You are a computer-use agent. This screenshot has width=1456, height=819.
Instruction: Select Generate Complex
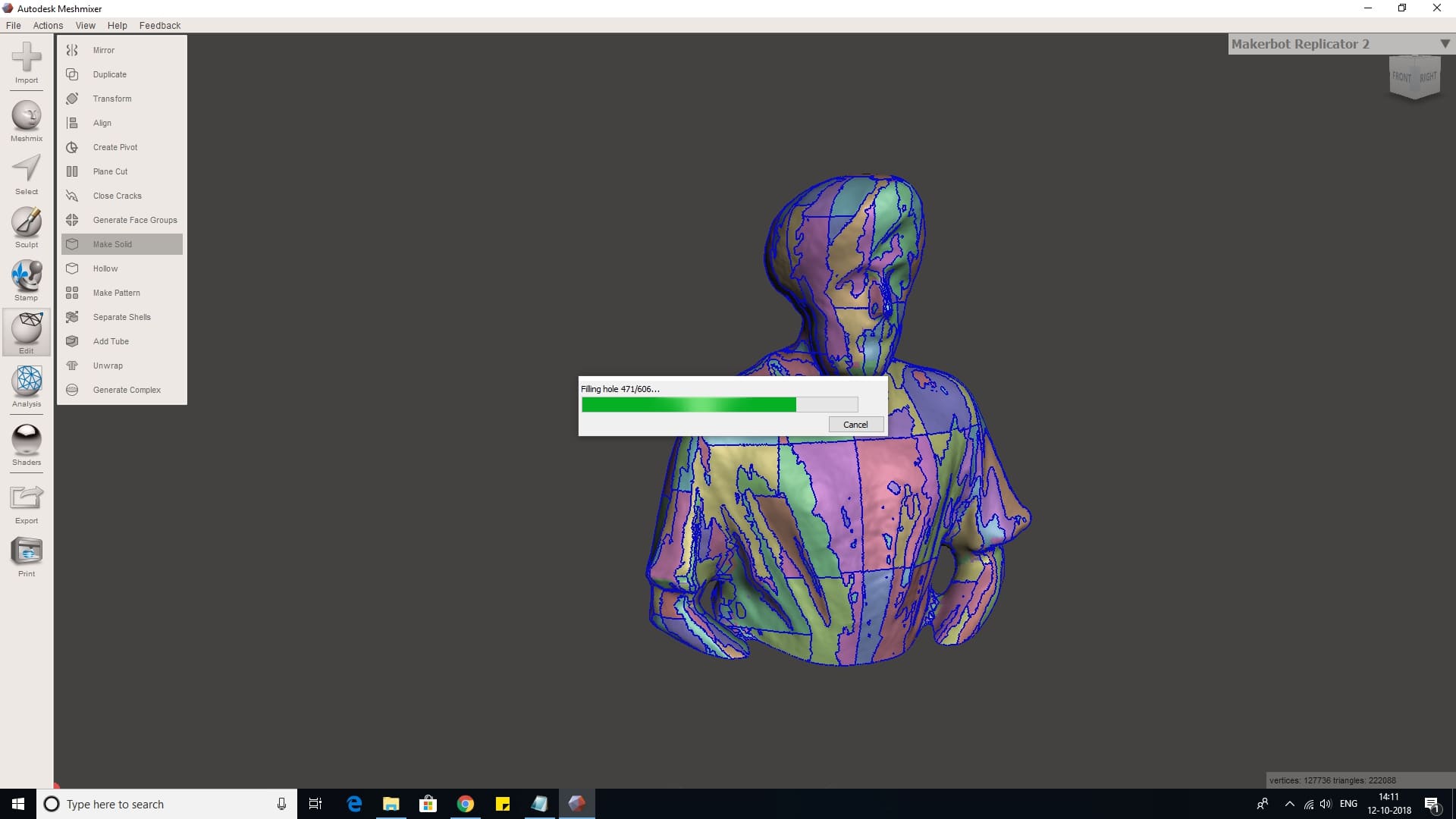[x=122, y=390]
